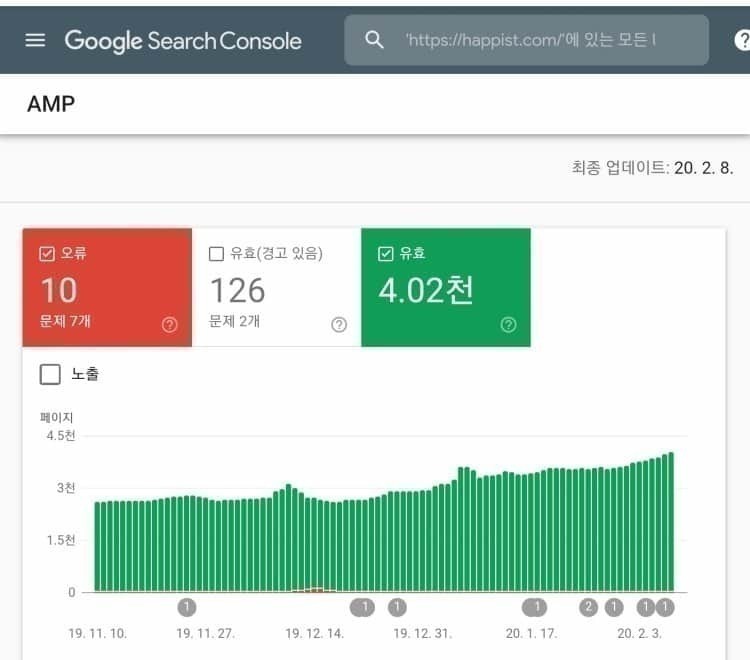Open help tooltip on red 오류 card
750x660 pixels.
[x=169, y=325]
